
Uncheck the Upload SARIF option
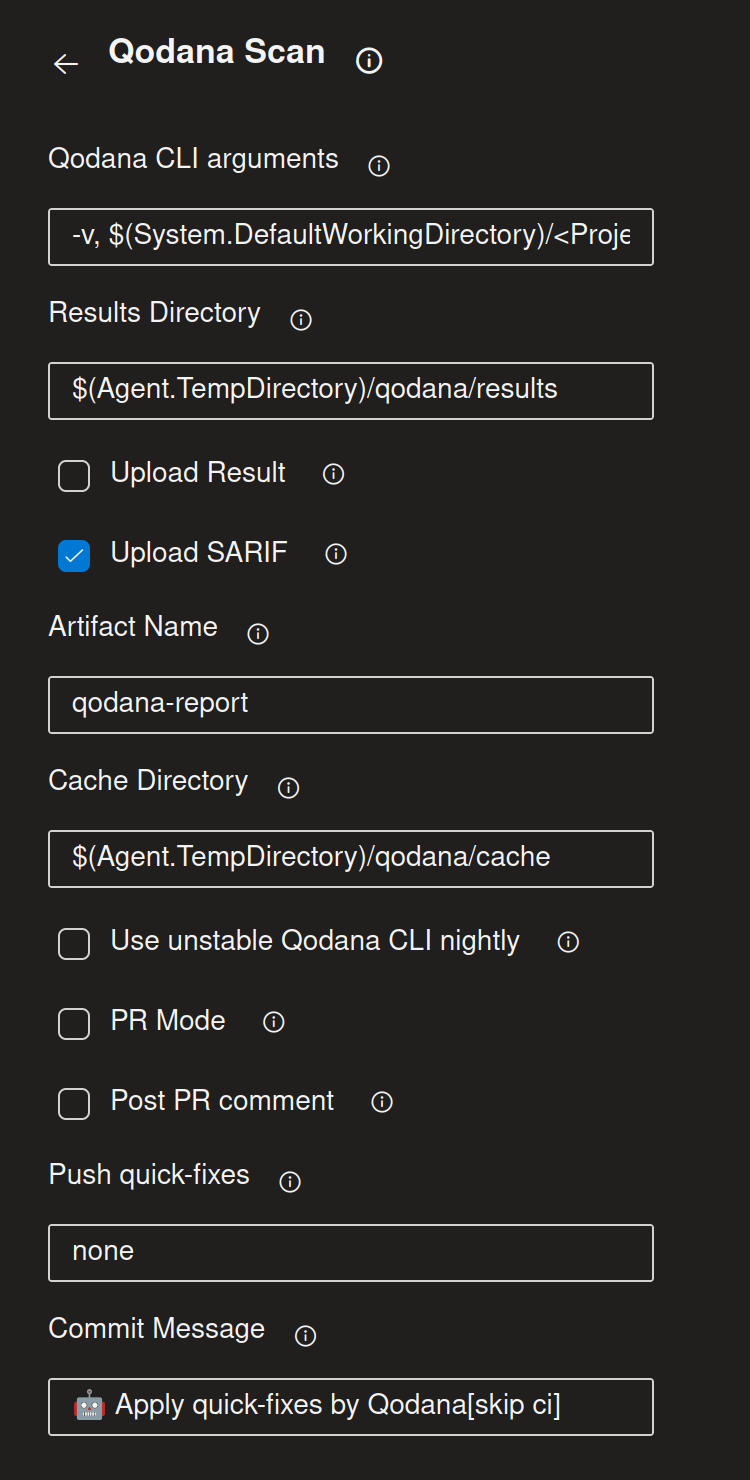tap(73, 555)
